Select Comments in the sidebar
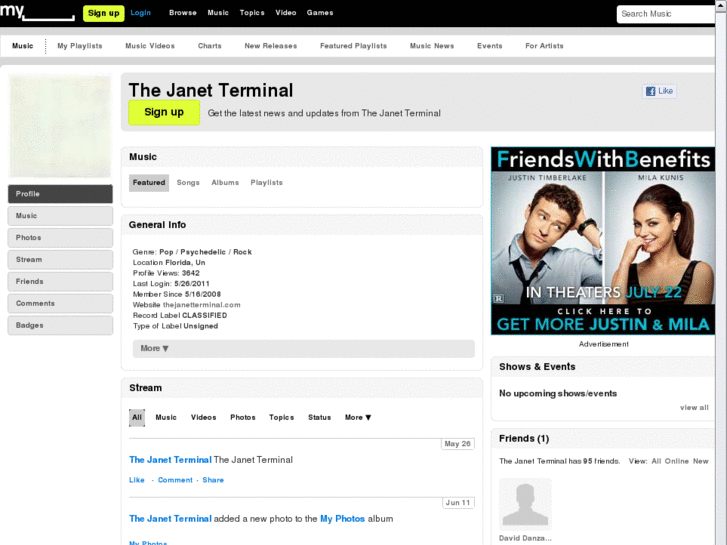The height and width of the screenshot is (545, 727). (x=60, y=303)
